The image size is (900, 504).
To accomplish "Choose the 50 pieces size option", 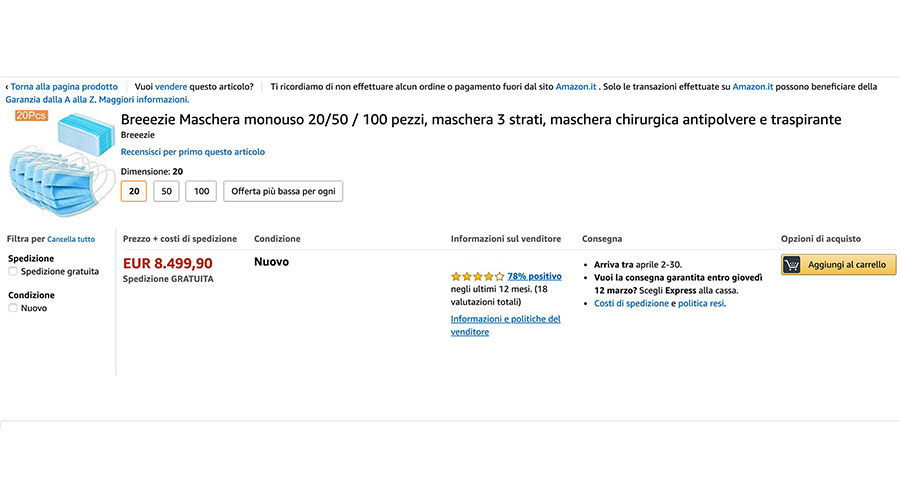I will pos(166,191).
